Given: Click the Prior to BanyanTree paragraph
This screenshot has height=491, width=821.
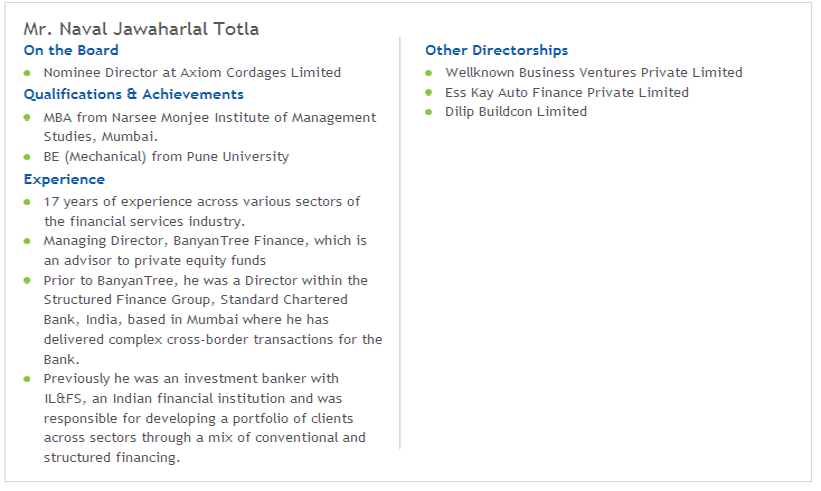Looking at the screenshot, I should (213, 319).
